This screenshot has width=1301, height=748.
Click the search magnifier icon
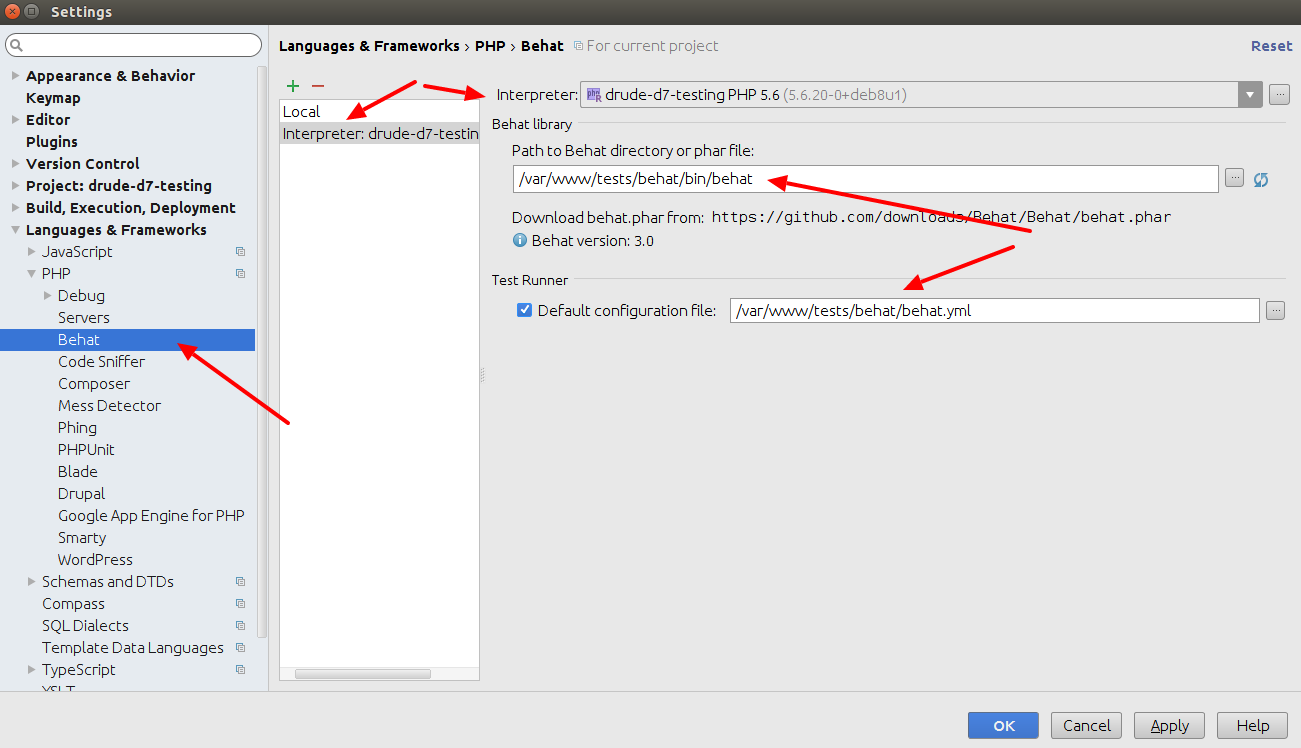tap(18, 45)
